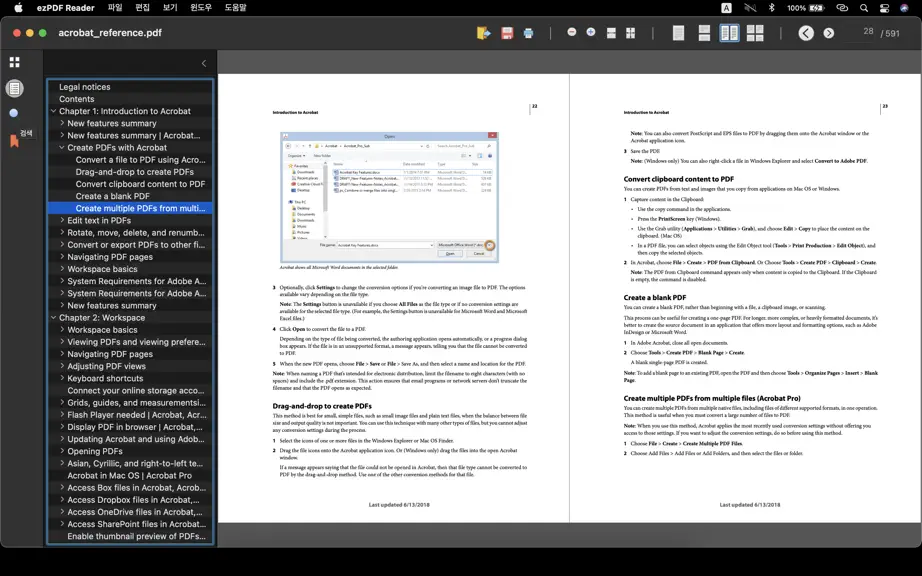
Task: Click the Open dialog screenshot on page 22
Action: pyautogui.click(x=389, y=197)
